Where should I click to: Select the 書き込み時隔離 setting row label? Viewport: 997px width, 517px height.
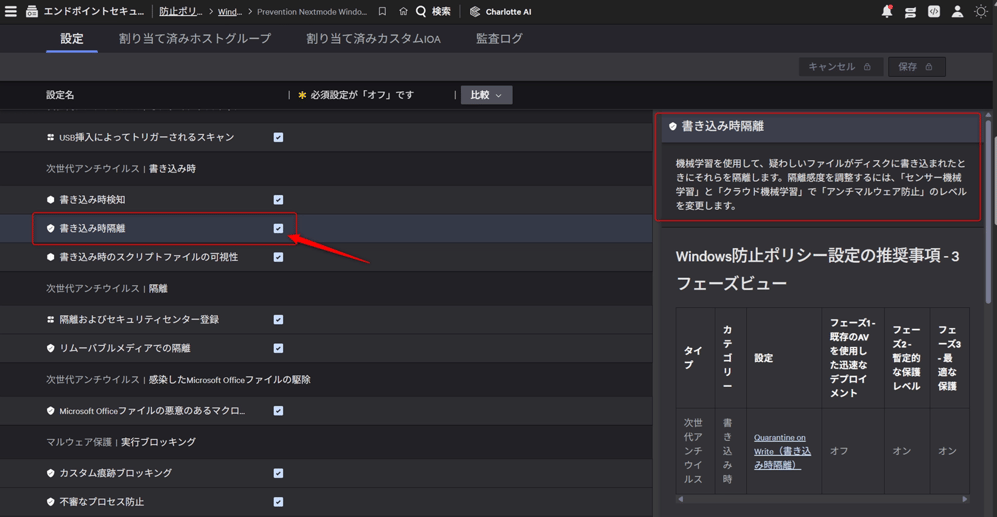coord(92,228)
